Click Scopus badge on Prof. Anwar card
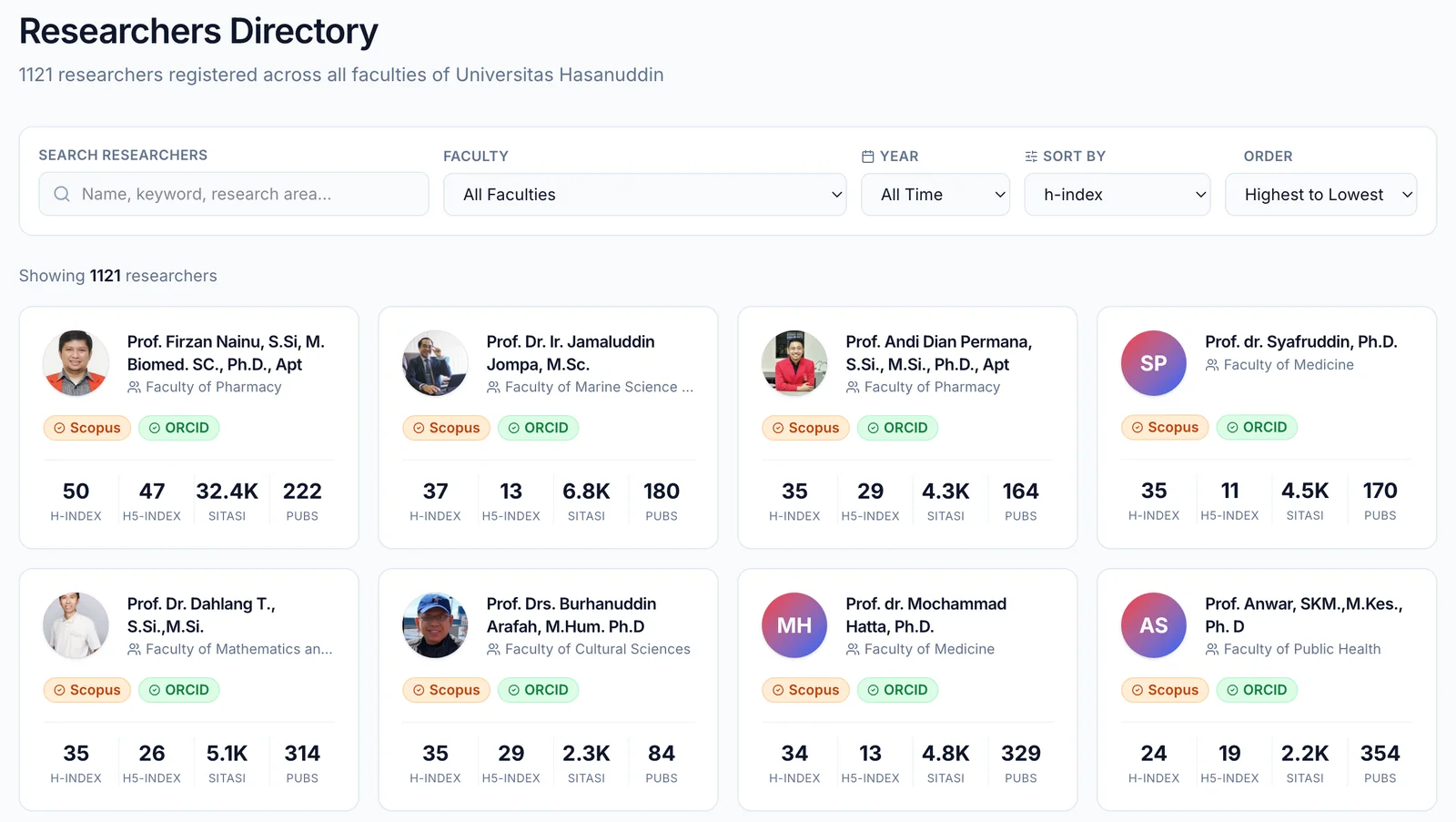 [x=1166, y=690]
